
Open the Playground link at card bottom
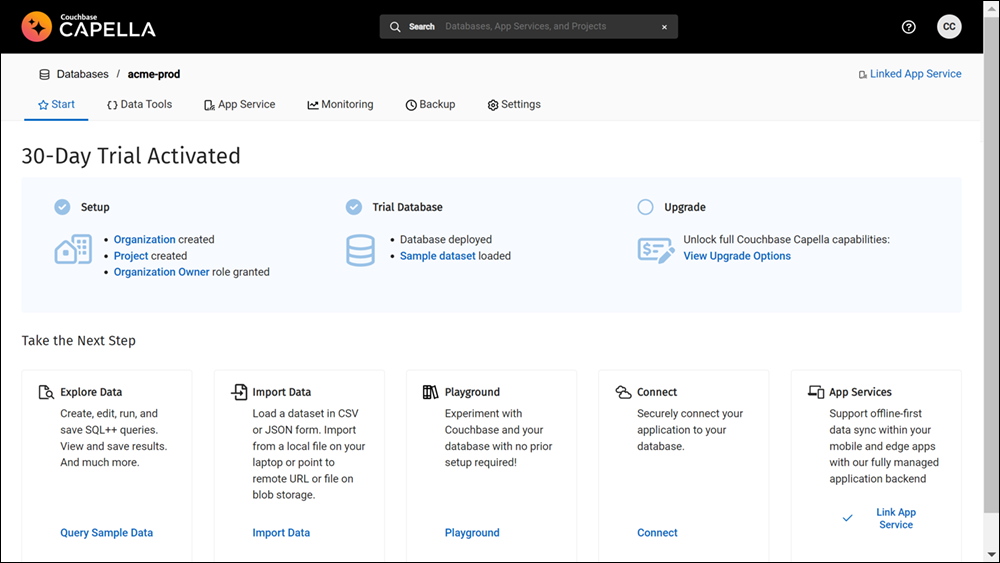pos(472,533)
